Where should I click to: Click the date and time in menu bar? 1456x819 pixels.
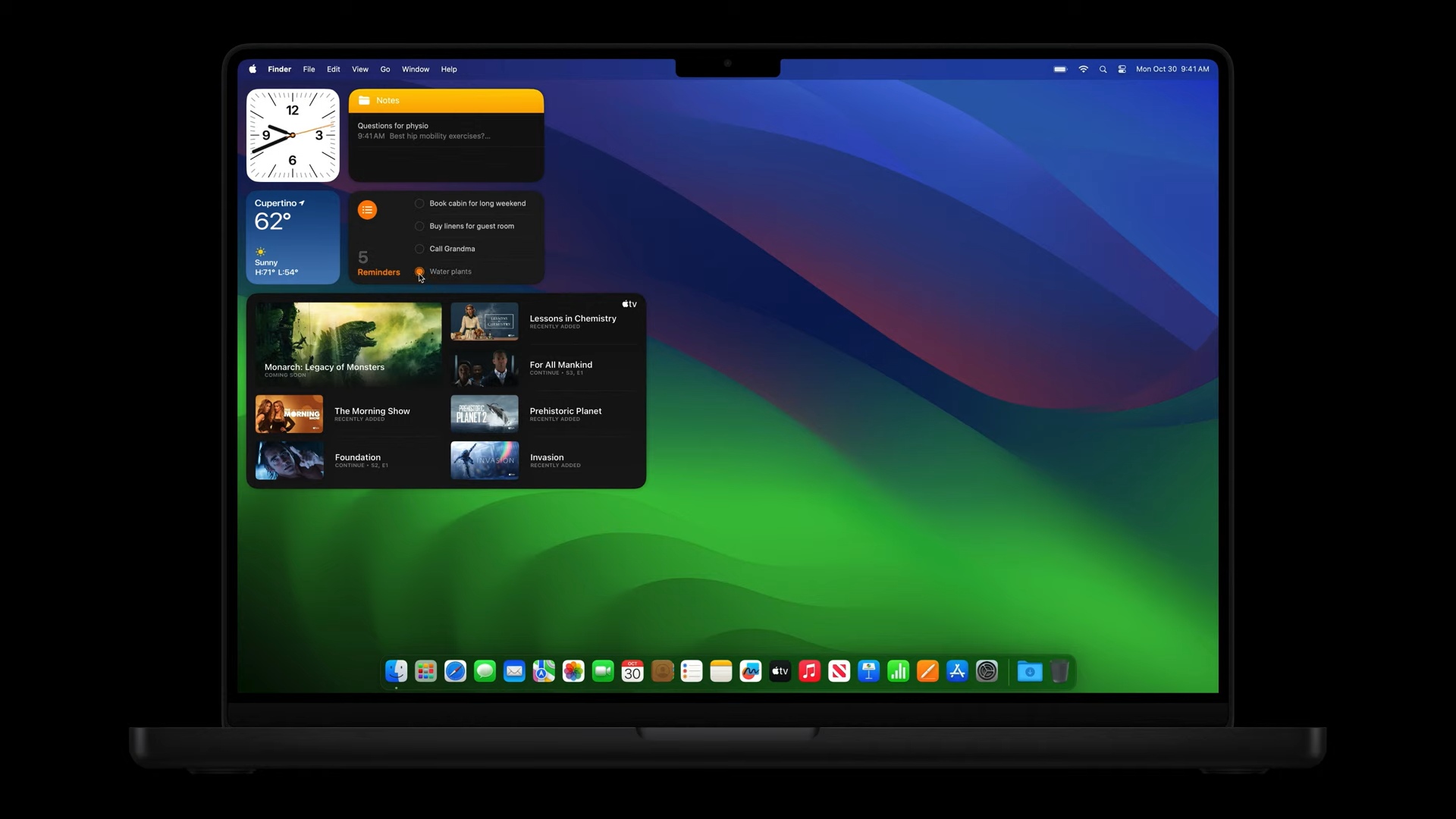1172,69
